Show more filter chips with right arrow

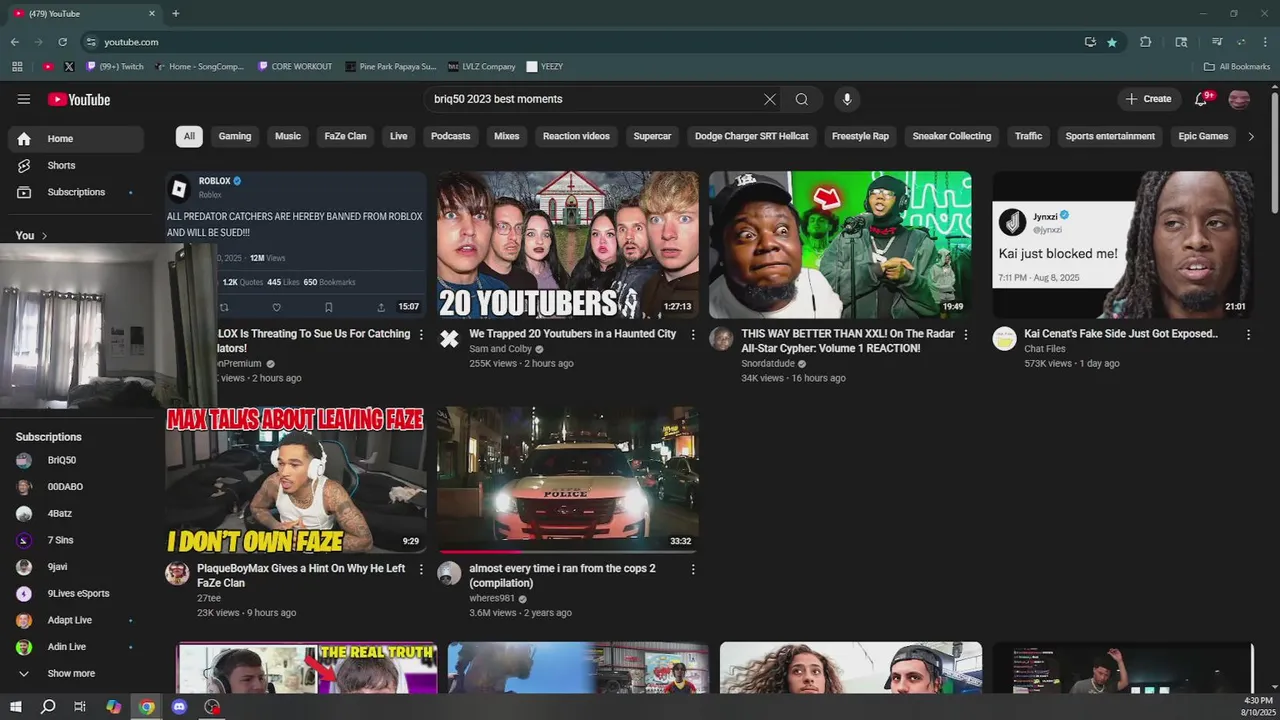[1251, 136]
